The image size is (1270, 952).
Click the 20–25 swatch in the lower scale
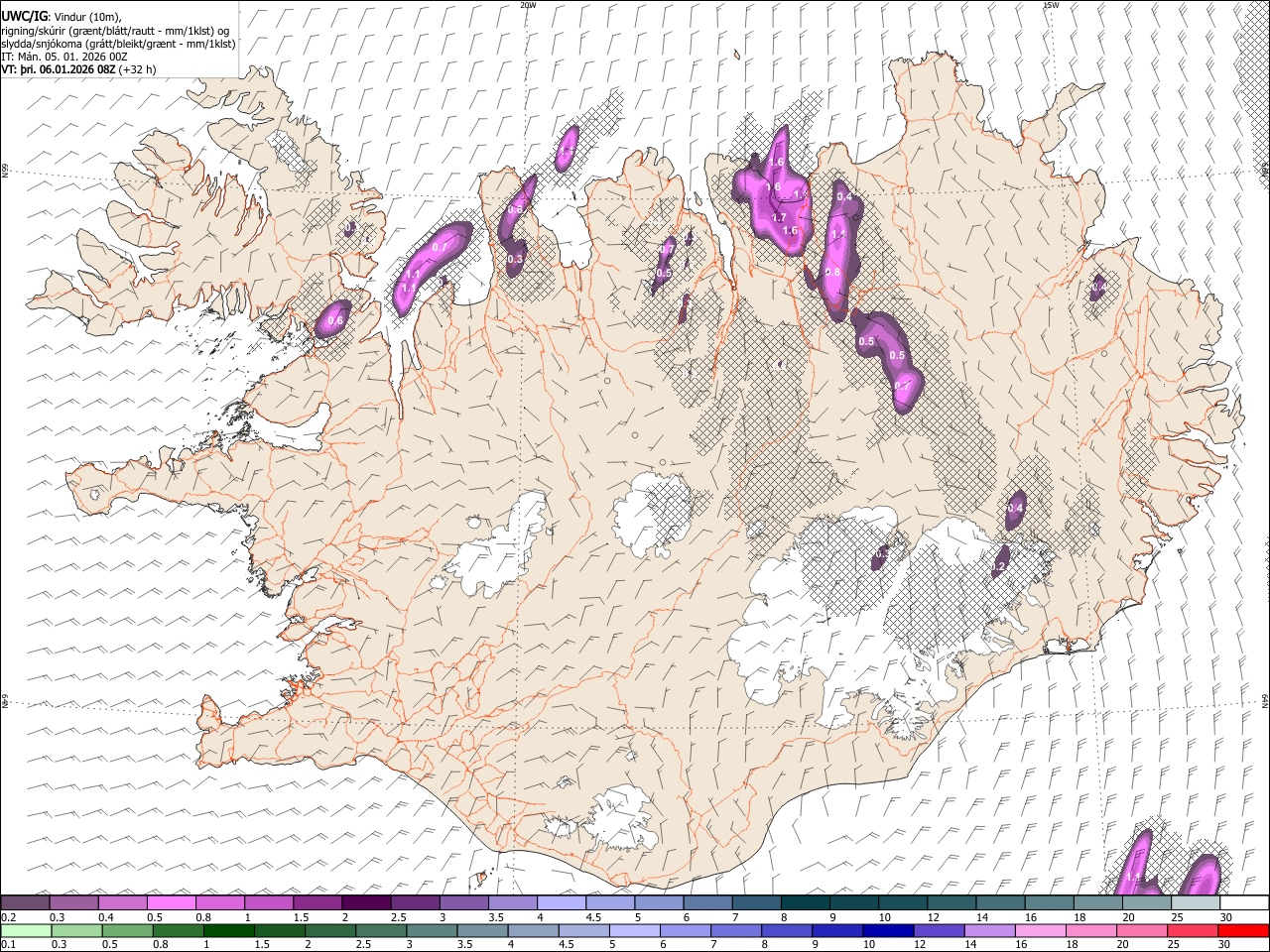point(1141,930)
